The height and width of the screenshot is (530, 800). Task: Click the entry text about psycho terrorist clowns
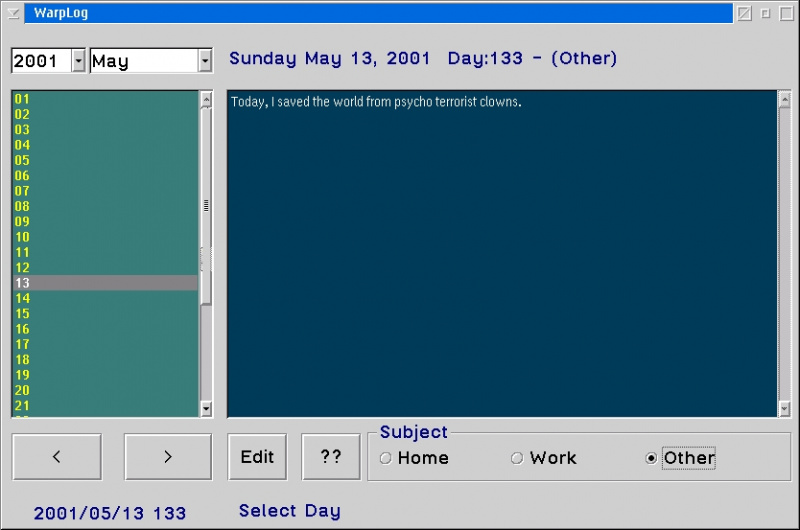click(376, 102)
